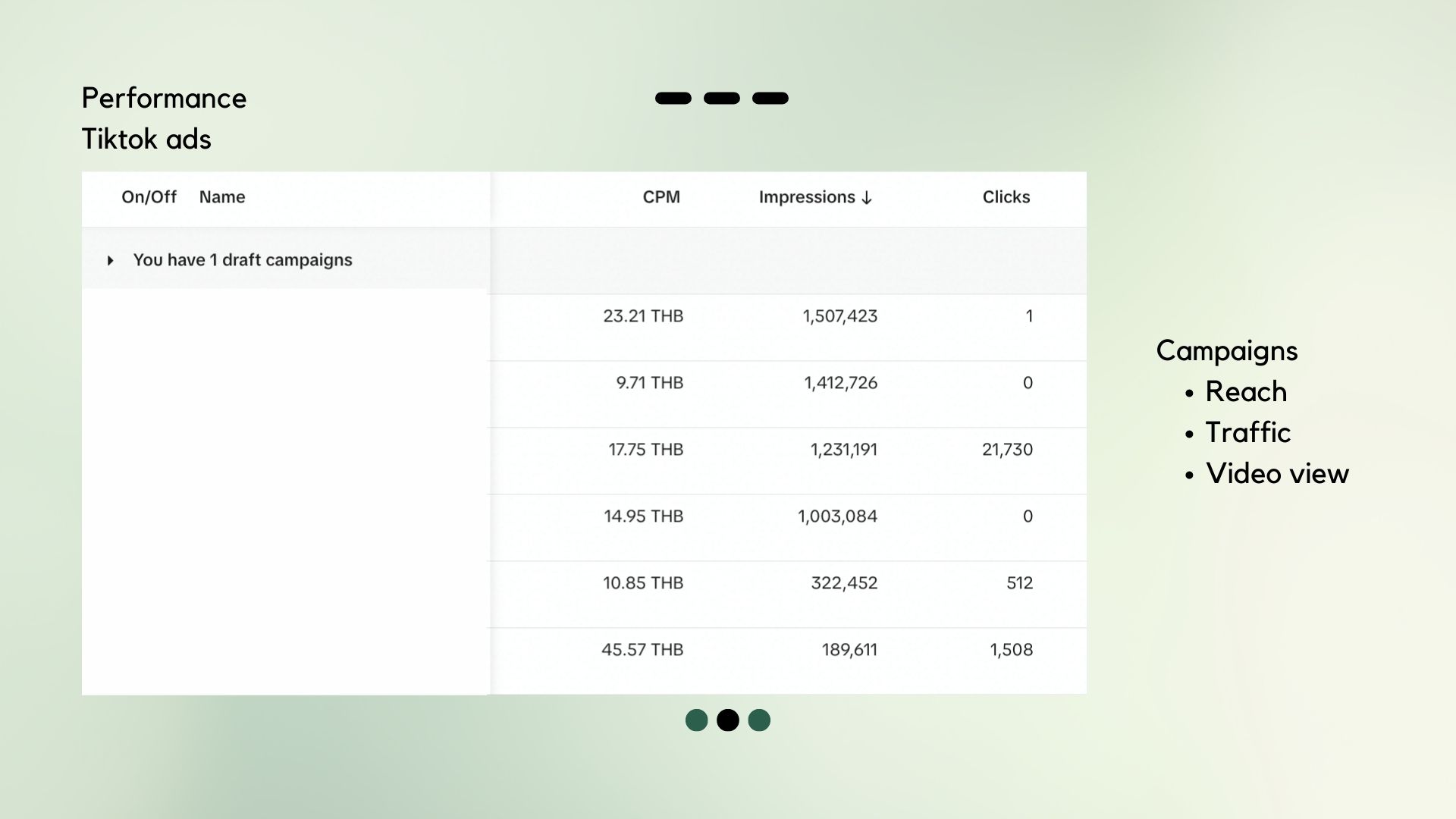Image resolution: width=1456 pixels, height=819 pixels.
Task: Select the 23.21 THB CPM cell
Action: (643, 316)
